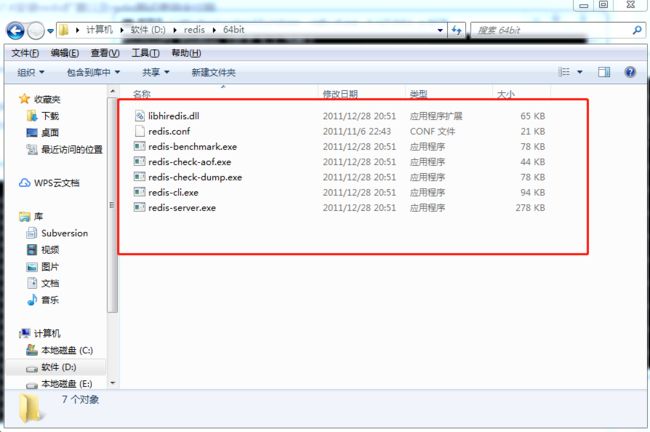The width and height of the screenshot is (650, 432).
Task: Click the change view icon
Action: [x=564, y=72]
